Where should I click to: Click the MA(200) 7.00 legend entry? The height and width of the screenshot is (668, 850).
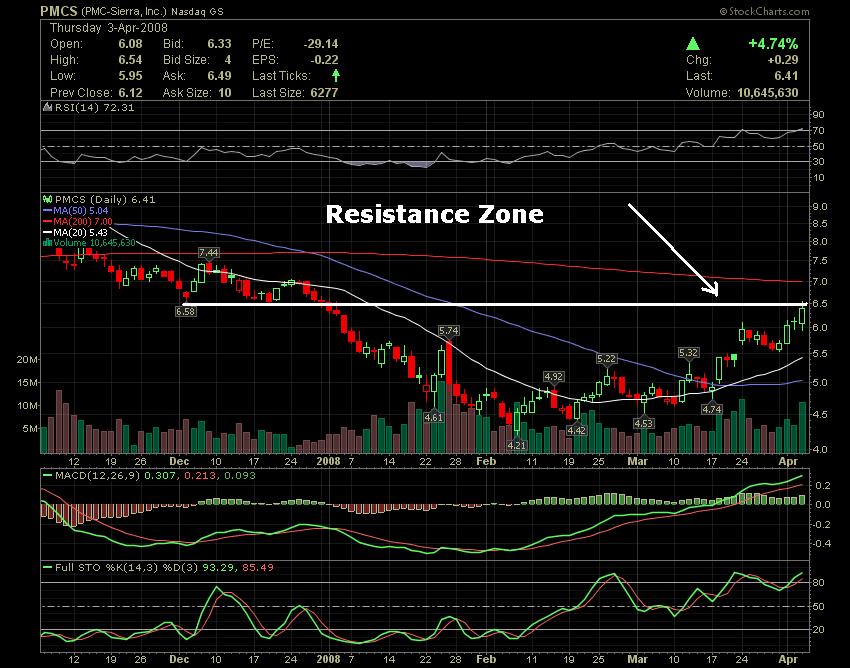click(83, 221)
